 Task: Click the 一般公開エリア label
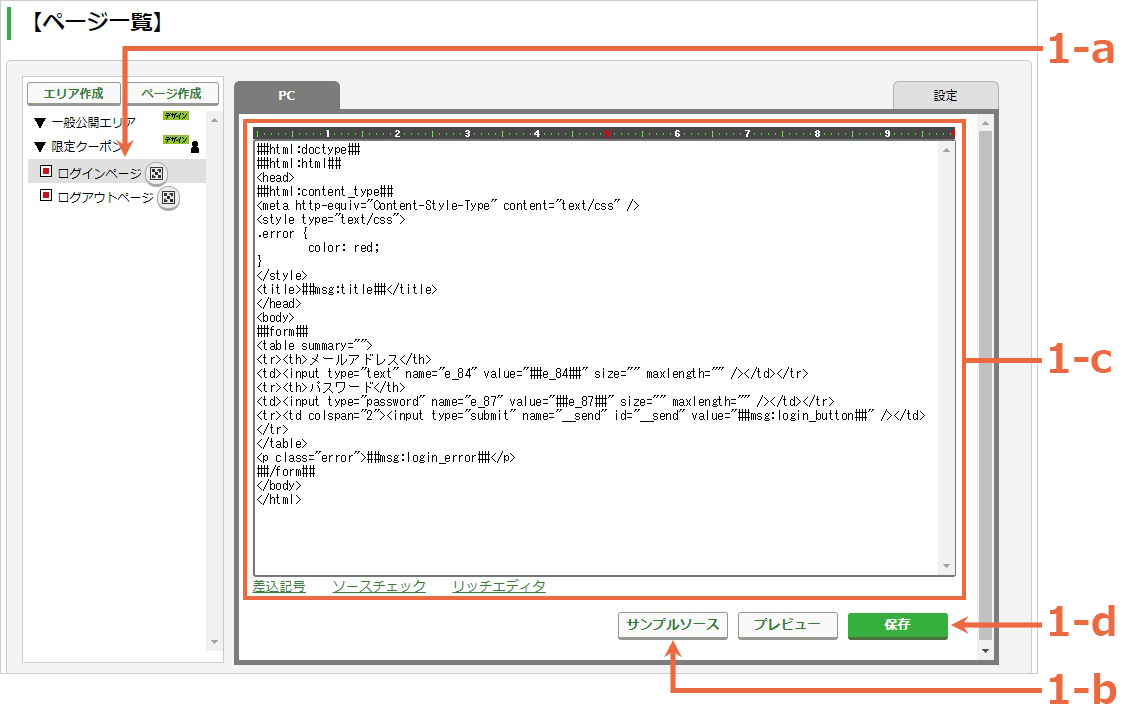[94, 123]
